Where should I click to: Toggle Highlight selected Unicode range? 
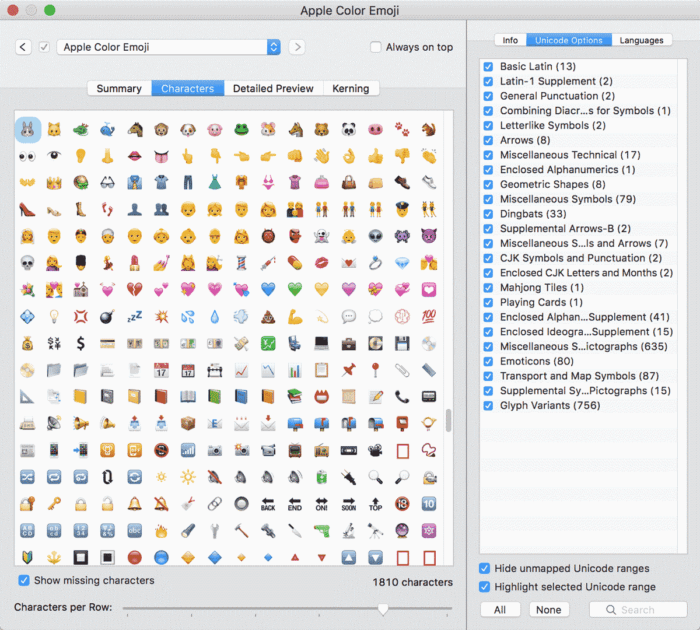pyautogui.click(x=484, y=587)
